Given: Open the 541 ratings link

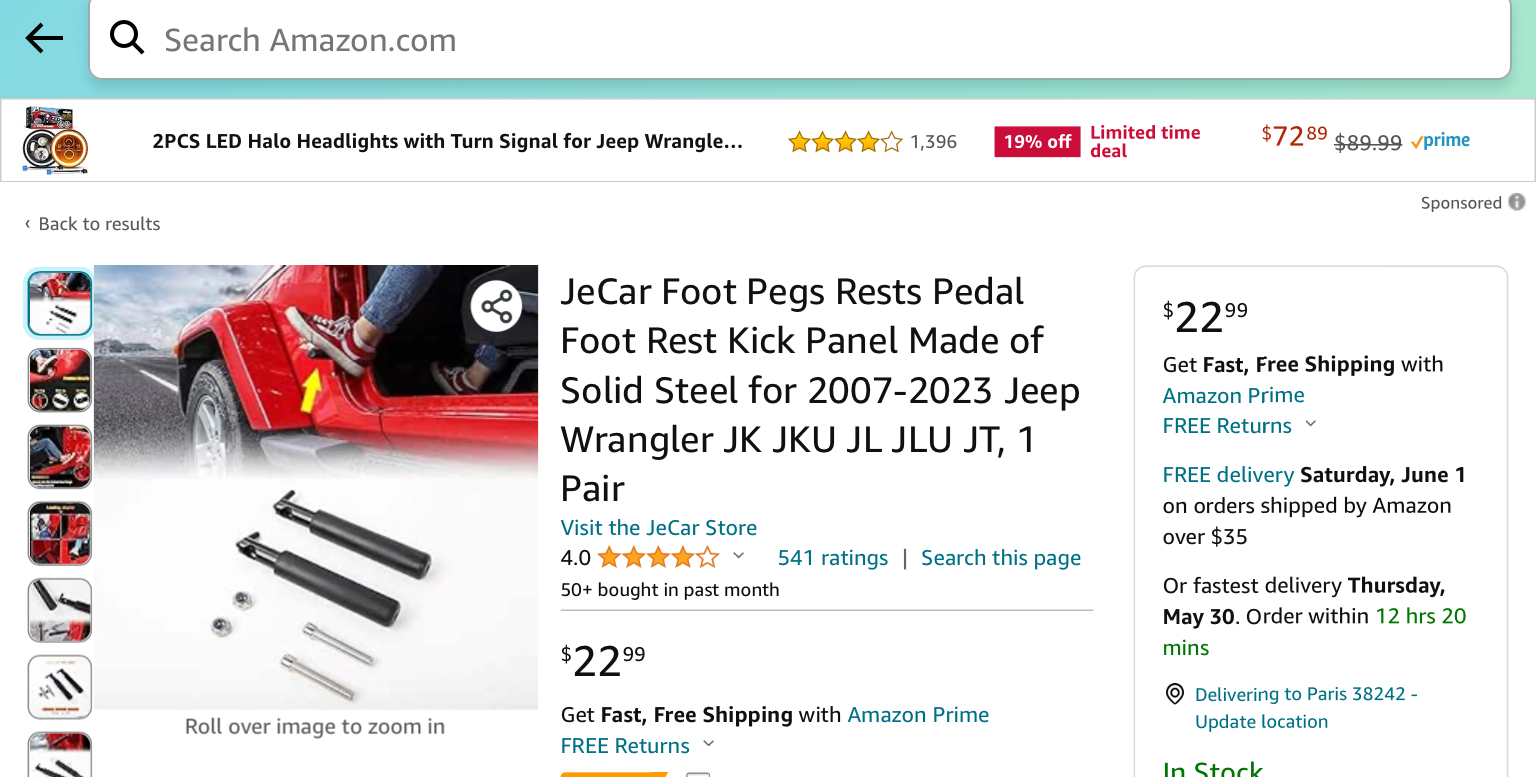Looking at the screenshot, I should point(832,558).
